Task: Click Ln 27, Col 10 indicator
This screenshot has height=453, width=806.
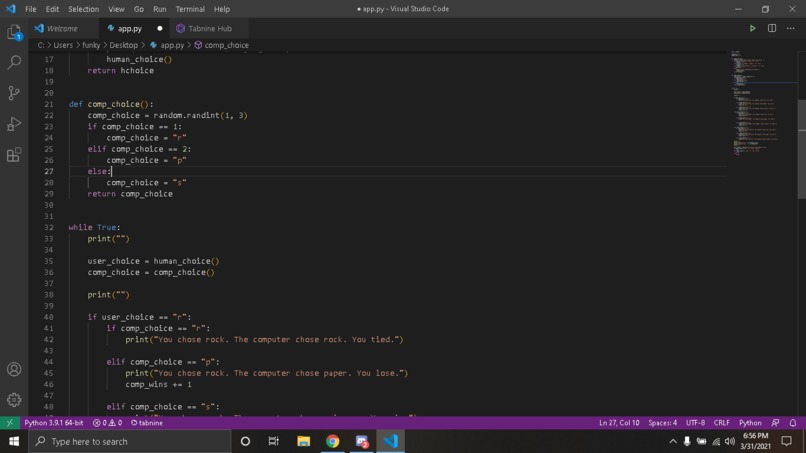Action: click(619, 423)
